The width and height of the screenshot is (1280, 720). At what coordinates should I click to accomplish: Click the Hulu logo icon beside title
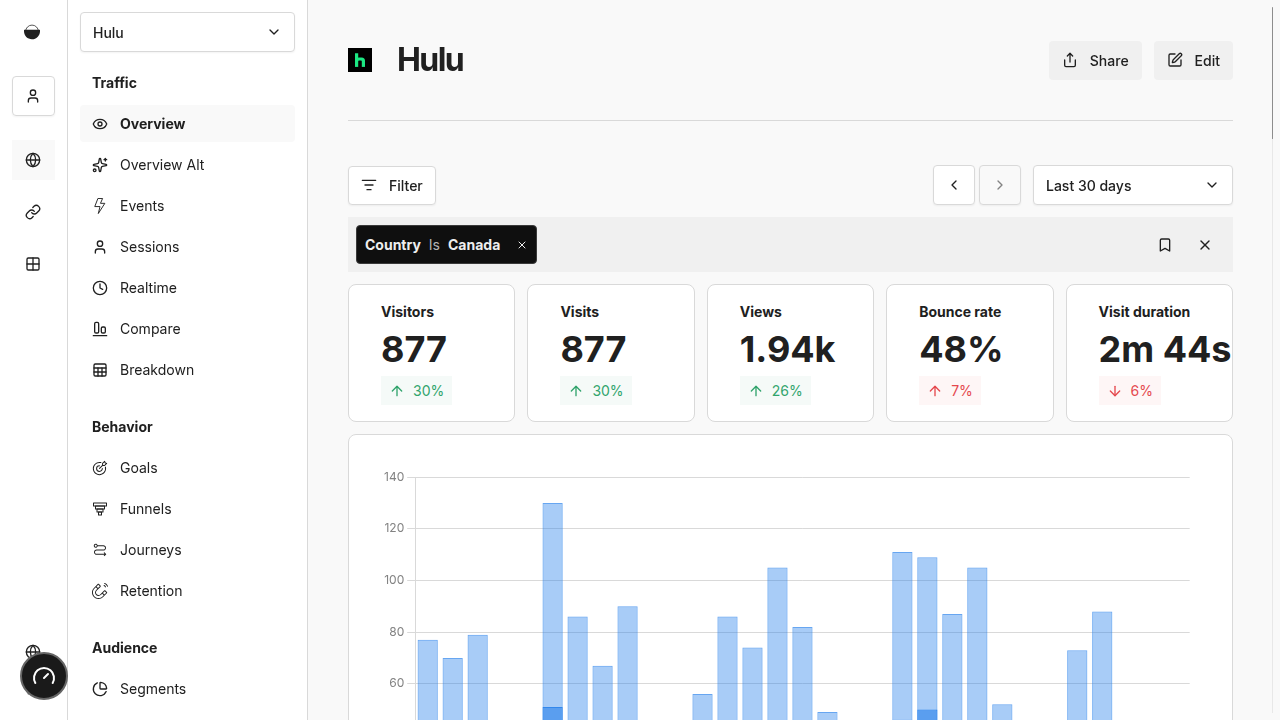click(360, 60)
